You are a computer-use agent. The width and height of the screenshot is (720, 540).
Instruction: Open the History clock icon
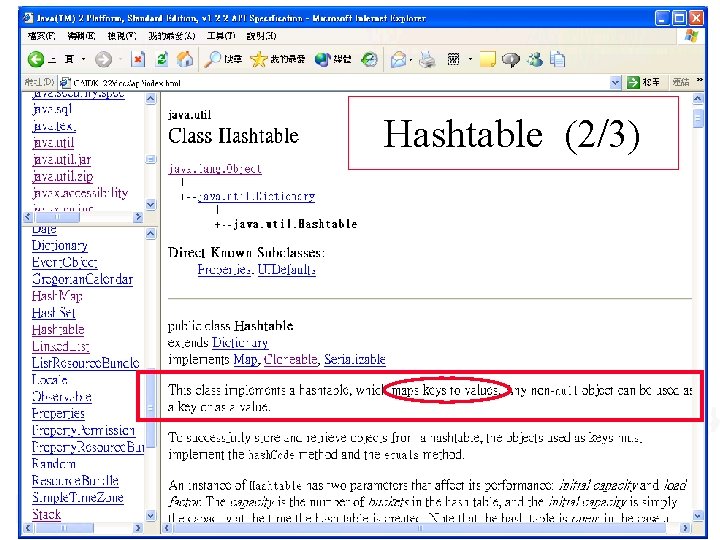pos(369,59)
